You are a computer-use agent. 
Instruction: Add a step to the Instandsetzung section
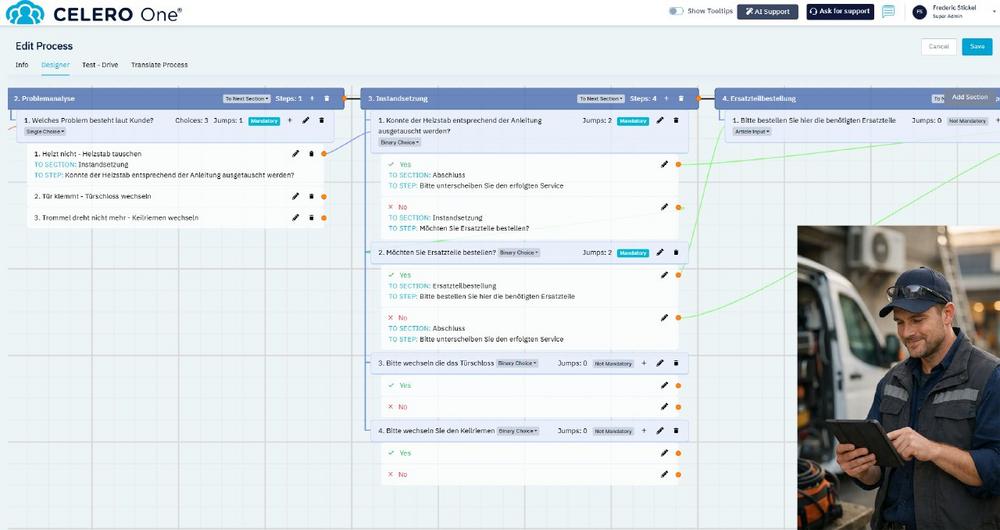[x=666, y=99]
